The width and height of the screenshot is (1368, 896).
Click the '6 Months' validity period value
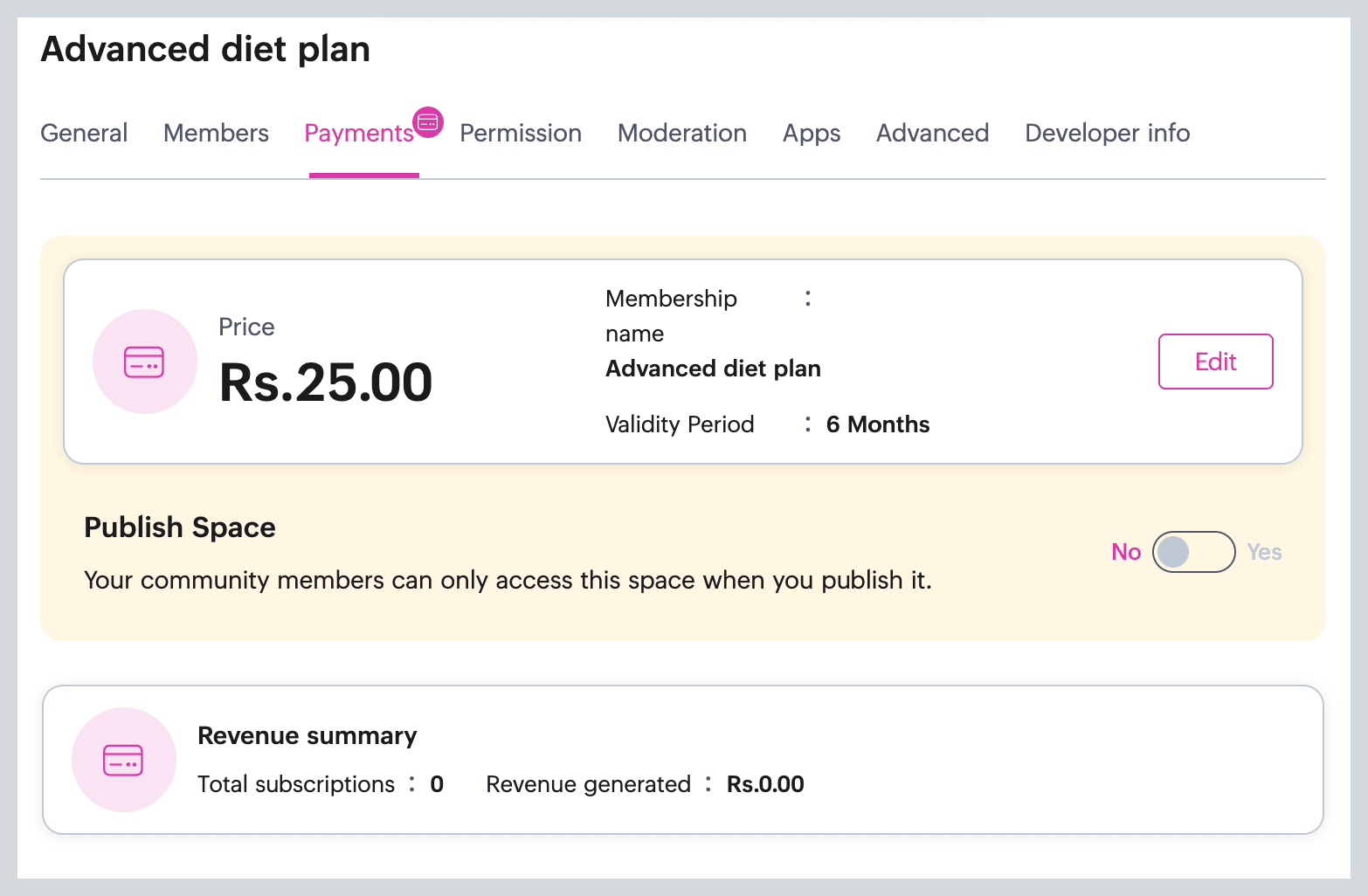[x=878, y=424]
